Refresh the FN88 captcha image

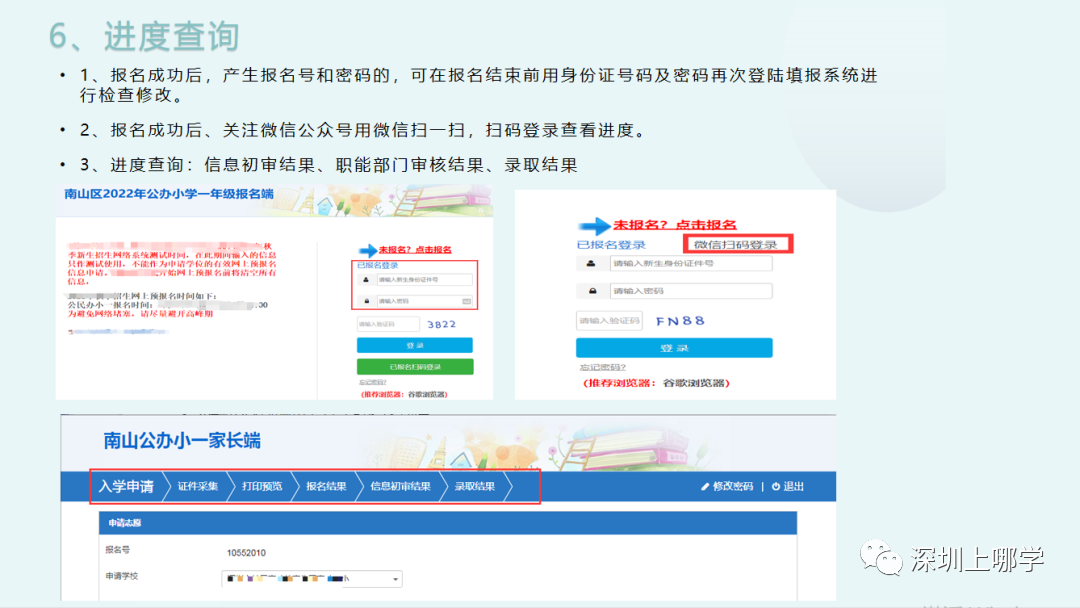(x=681, y=321)
